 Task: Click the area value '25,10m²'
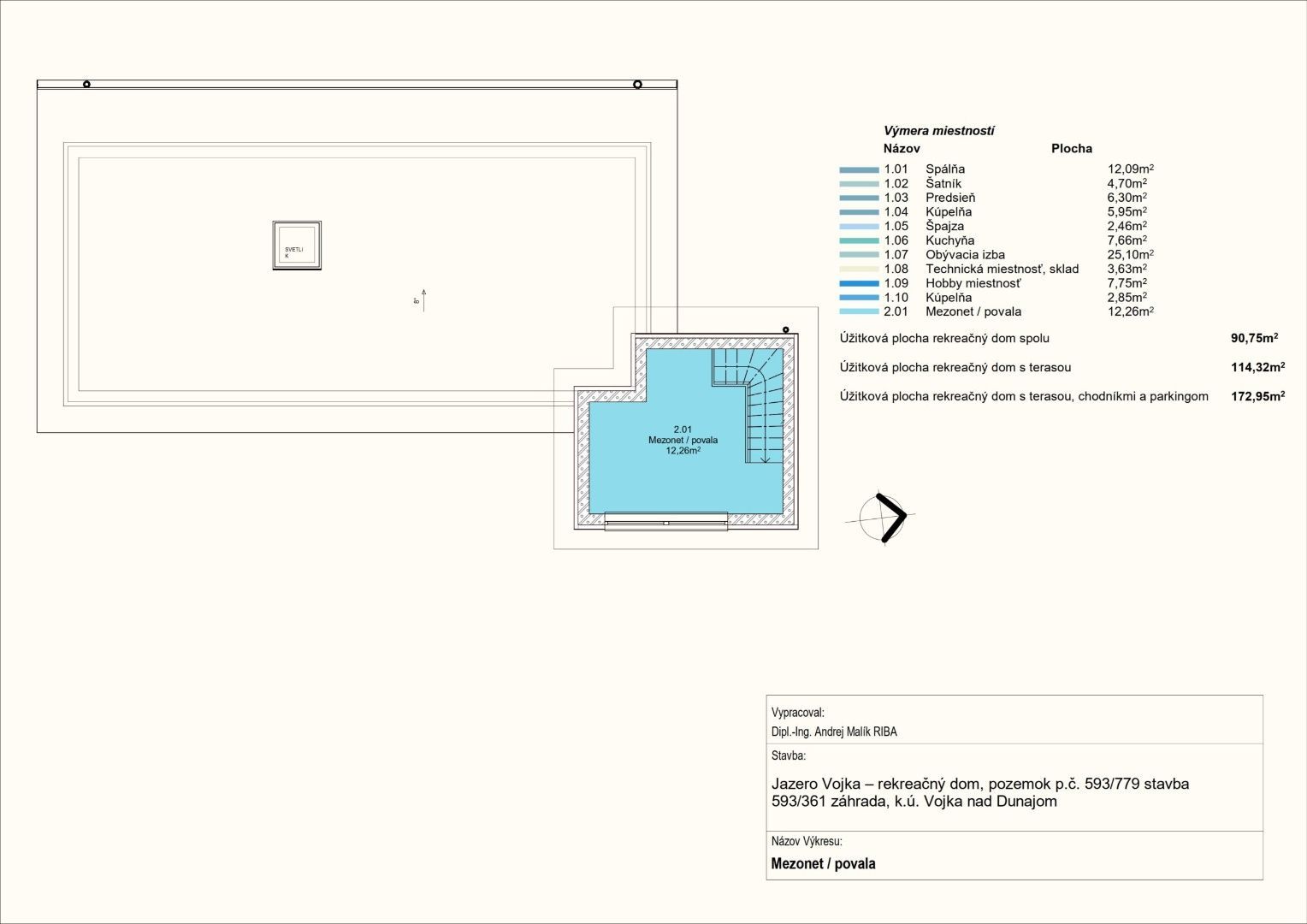click(1131, 255)
